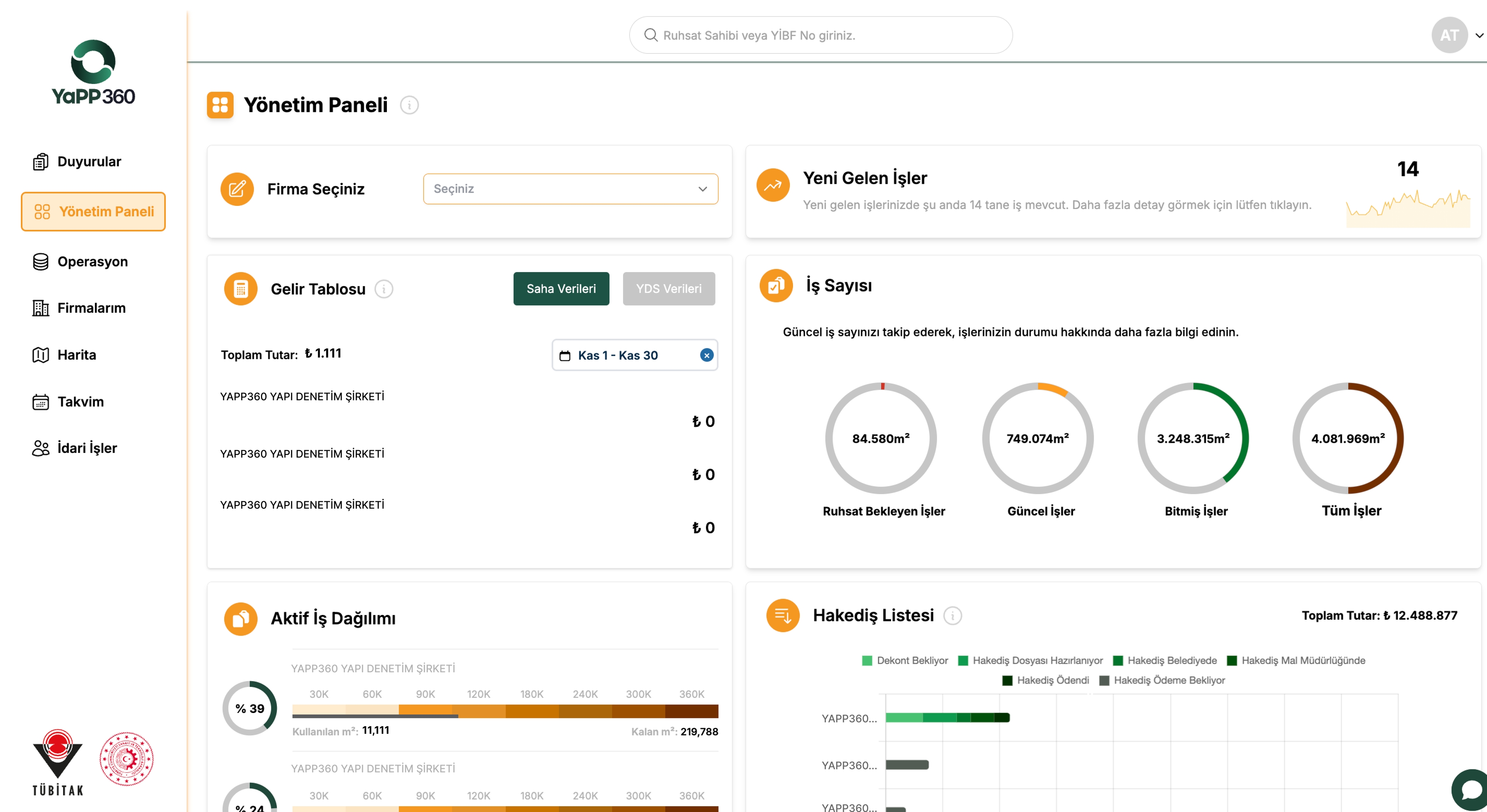Open Duyurular in the sidebar

click(x=77, y=162)
